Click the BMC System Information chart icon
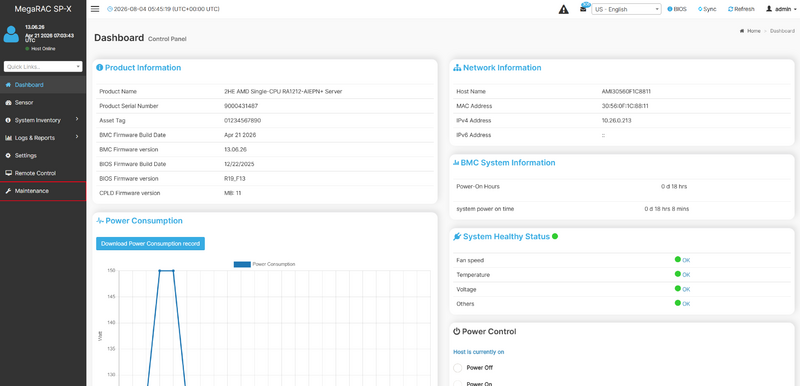The height and width of the screenshot is (386, 800). click(x=456, y=163)
